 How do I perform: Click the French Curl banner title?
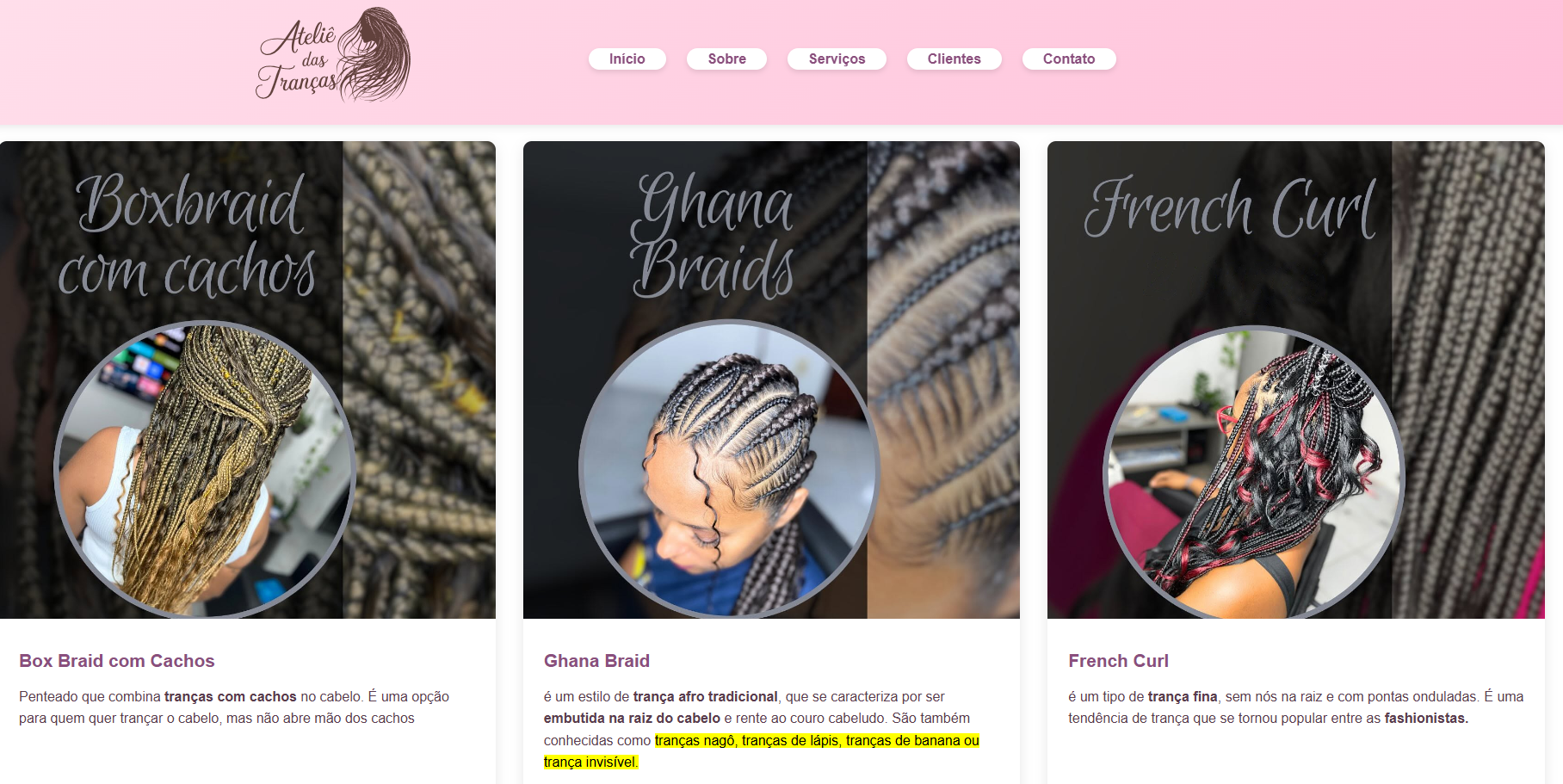(x=1231, y=207)
